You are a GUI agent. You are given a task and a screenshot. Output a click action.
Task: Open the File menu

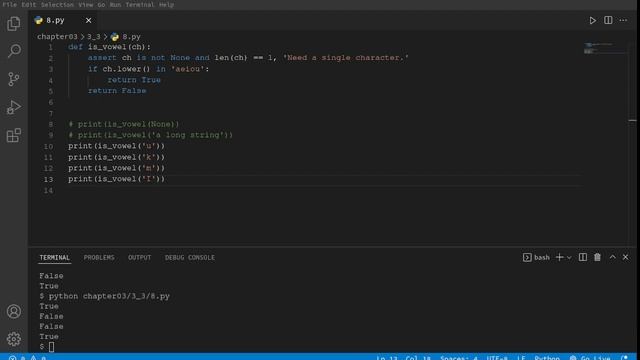10,4
